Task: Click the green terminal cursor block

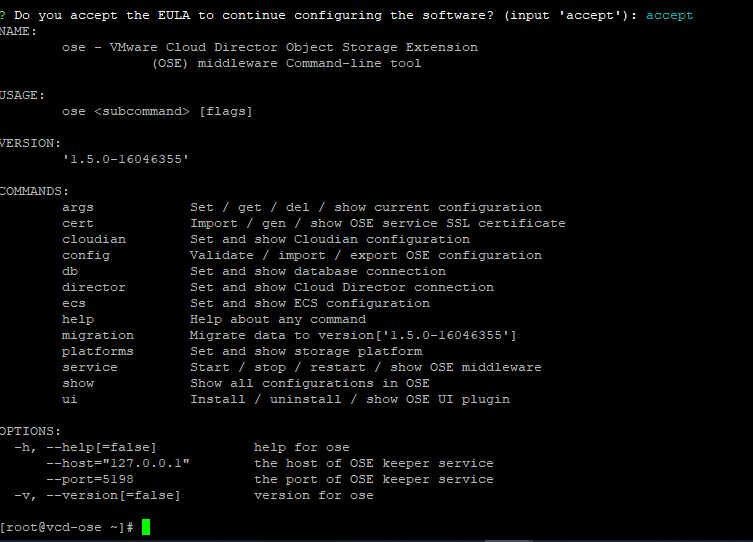Action: pos(146,527)
